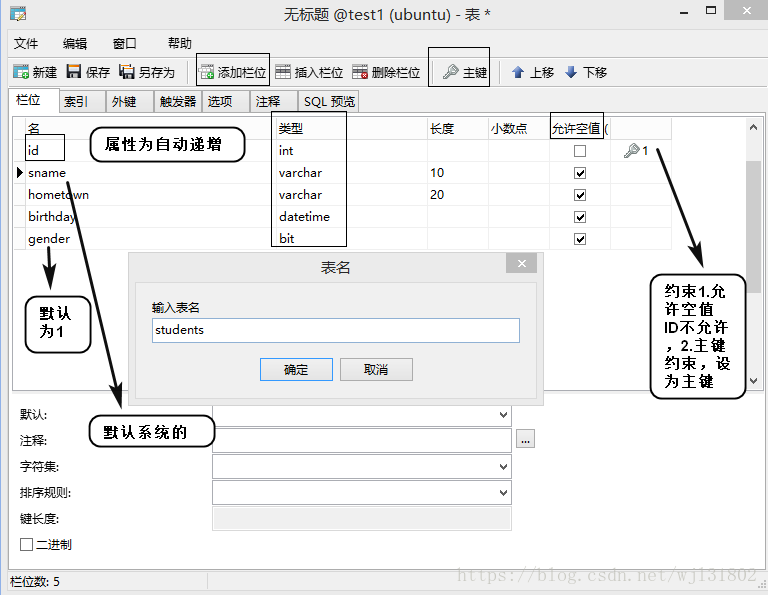This screenshot has height=595, width=768.
Task: Click the primary key icon in id row
Action: click(x=632, y=150)
